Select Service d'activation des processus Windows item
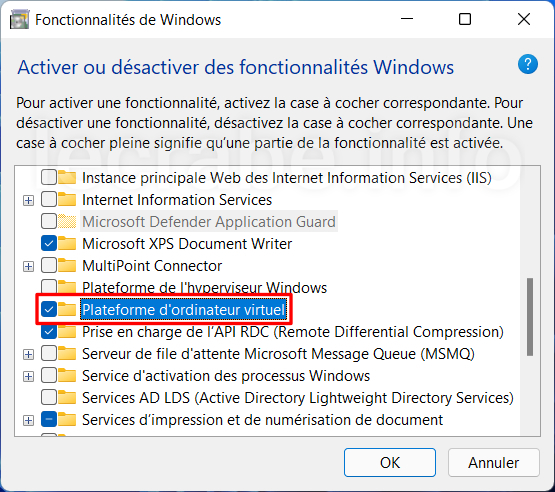Image resolution: width=555 pixels, height=492 pixels. (226, 376)
